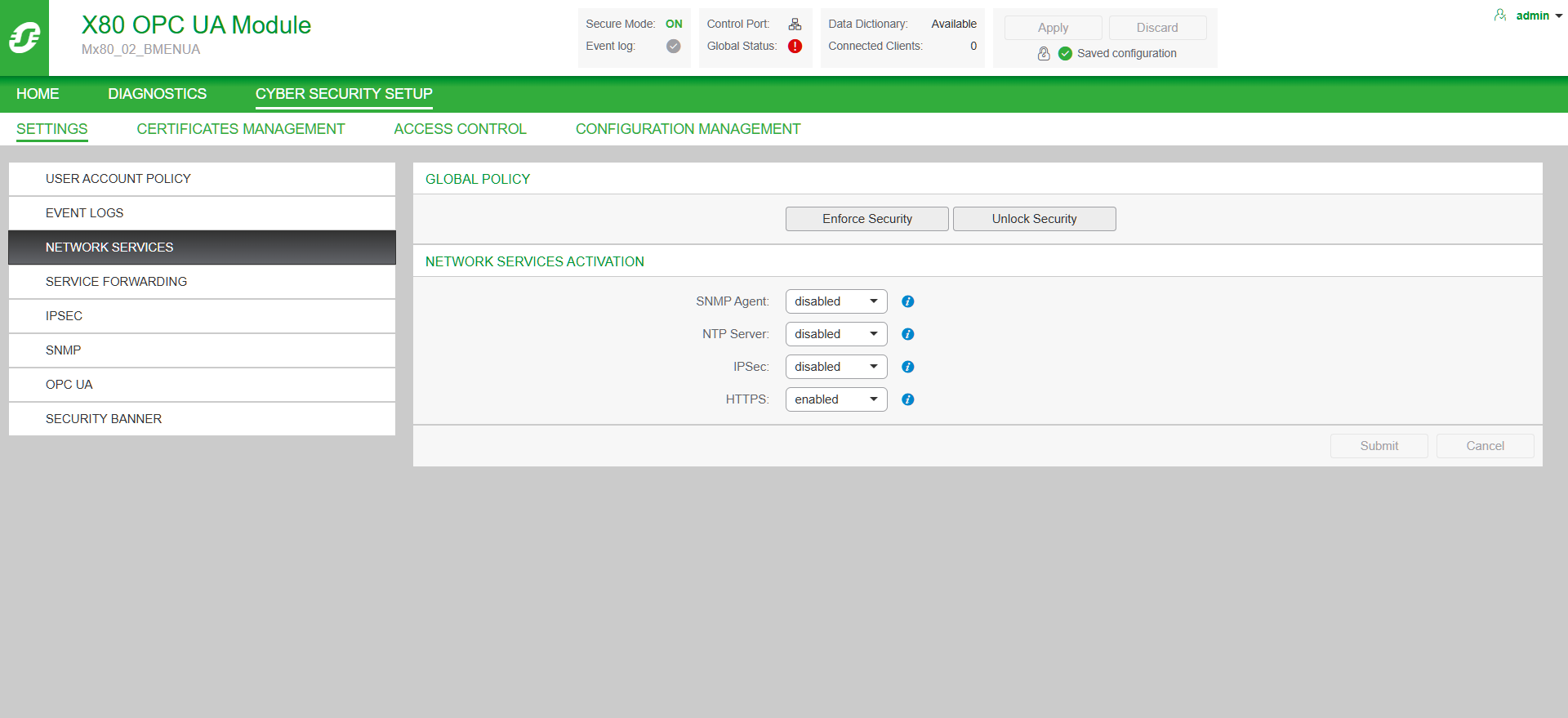Open SERVICE FORWARDING settings

click(x=202, y=282)
